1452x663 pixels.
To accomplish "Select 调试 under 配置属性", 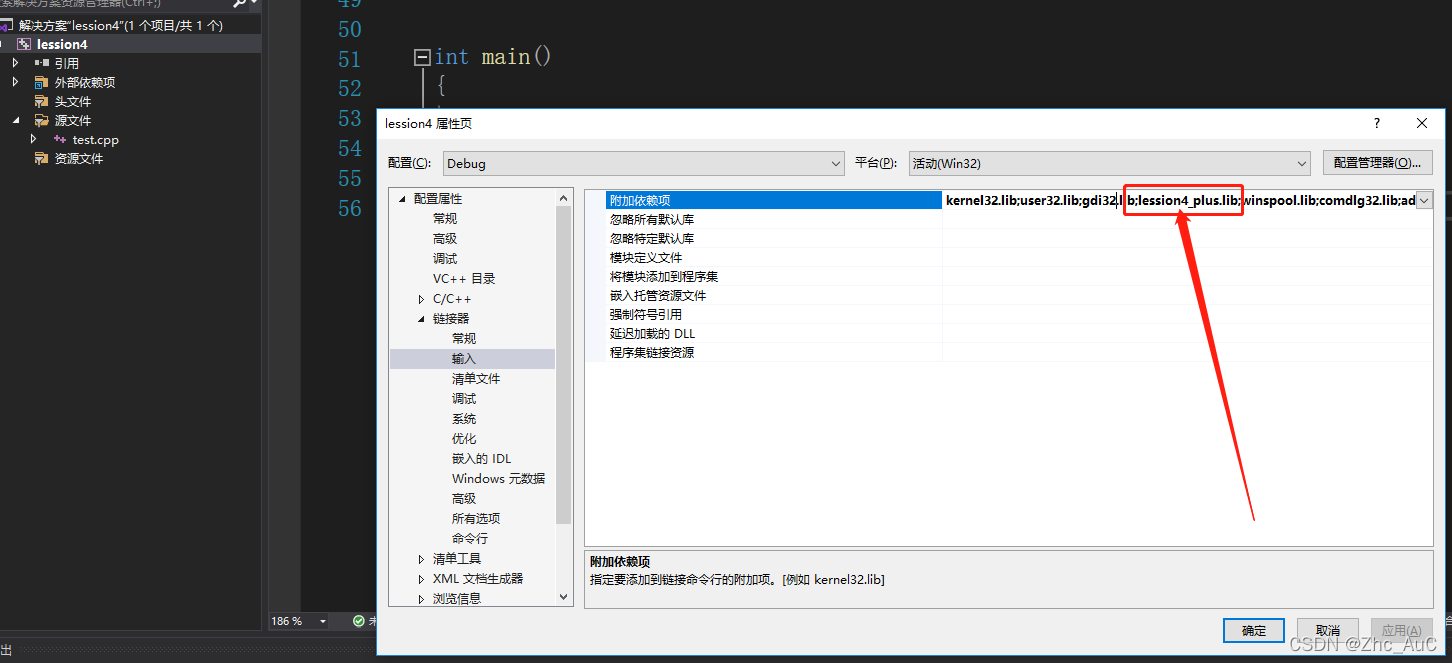I will [x=445, y=259].
